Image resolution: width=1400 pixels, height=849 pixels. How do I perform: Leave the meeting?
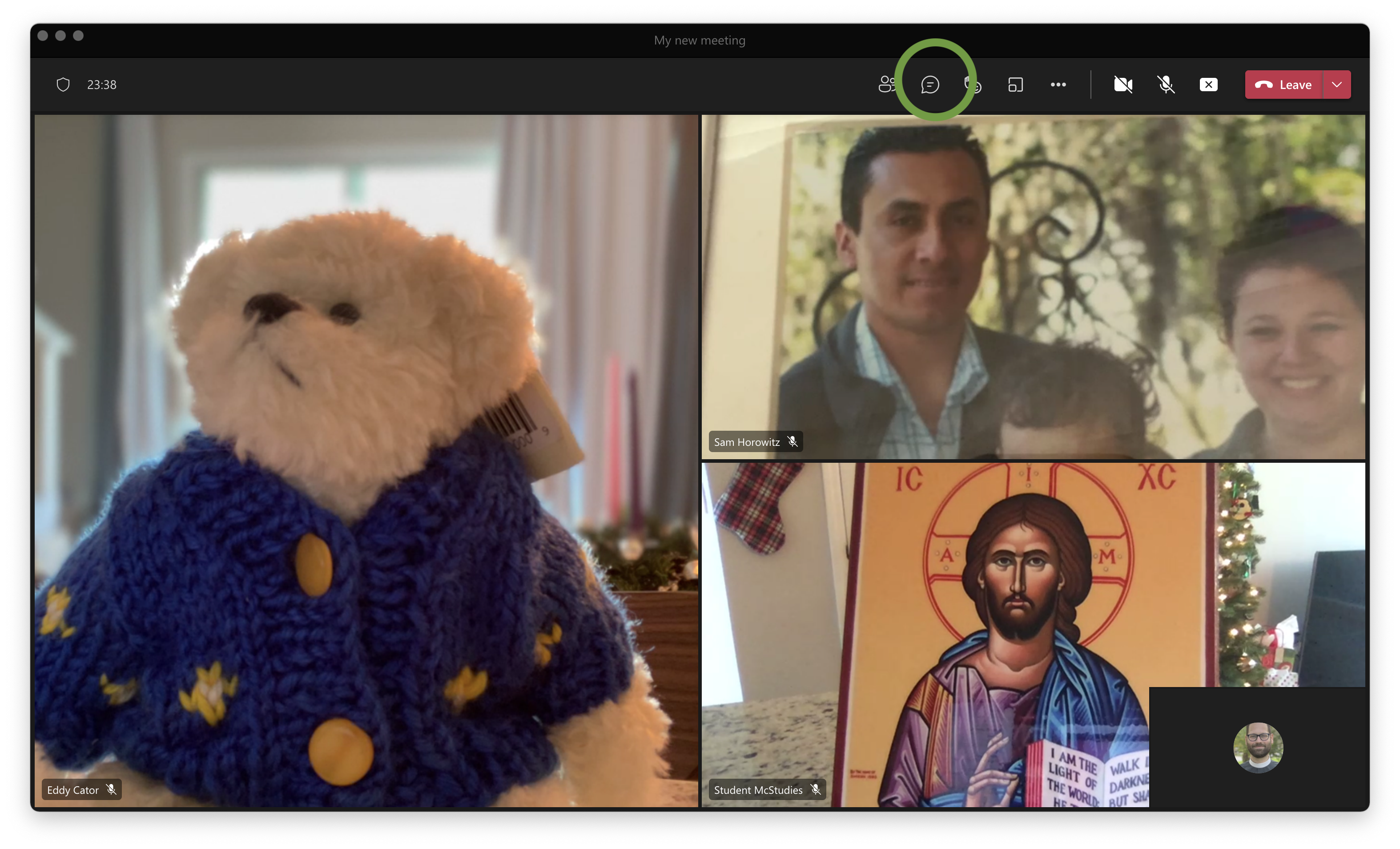tap(1283, 85)
